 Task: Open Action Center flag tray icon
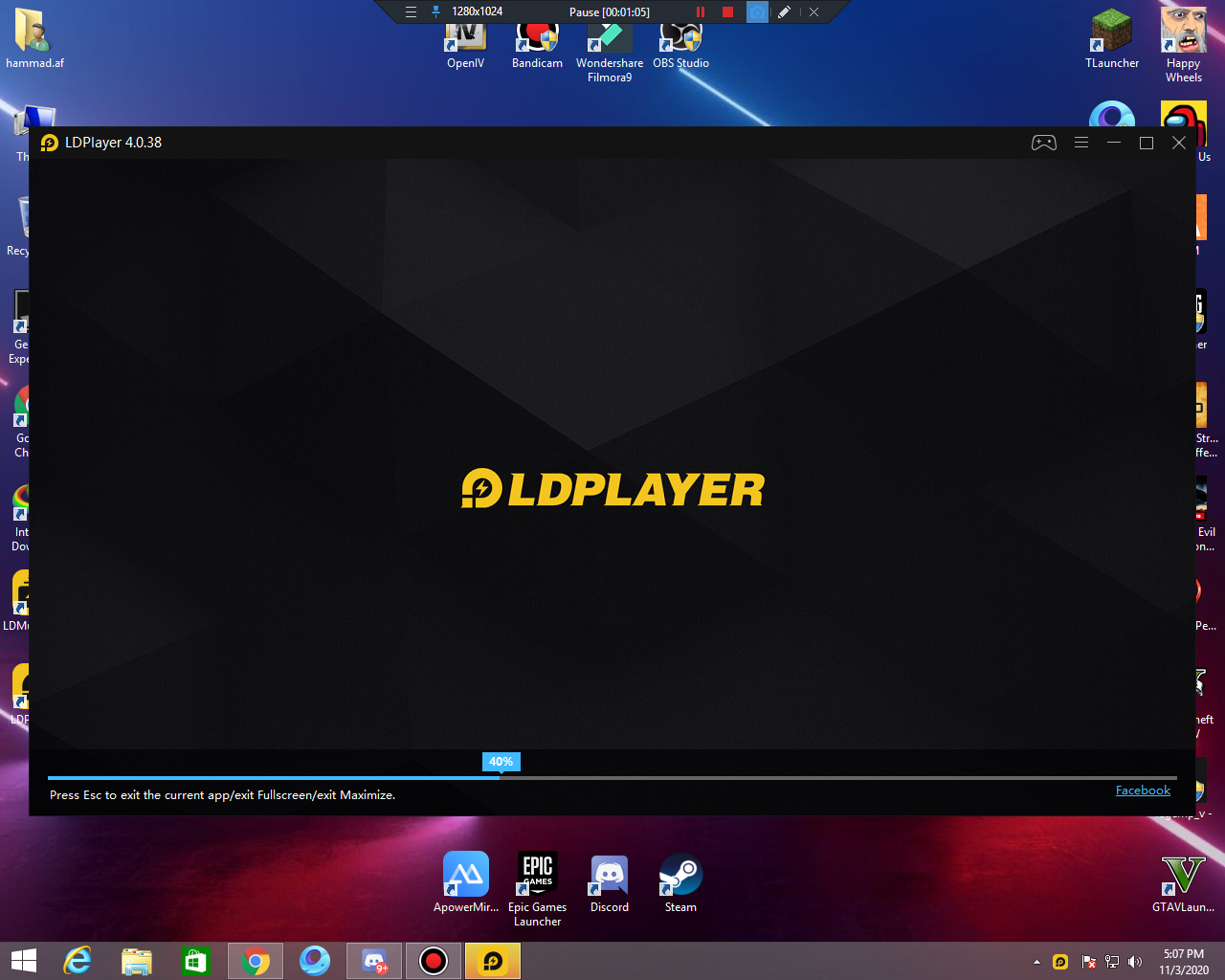[1088, 962]
